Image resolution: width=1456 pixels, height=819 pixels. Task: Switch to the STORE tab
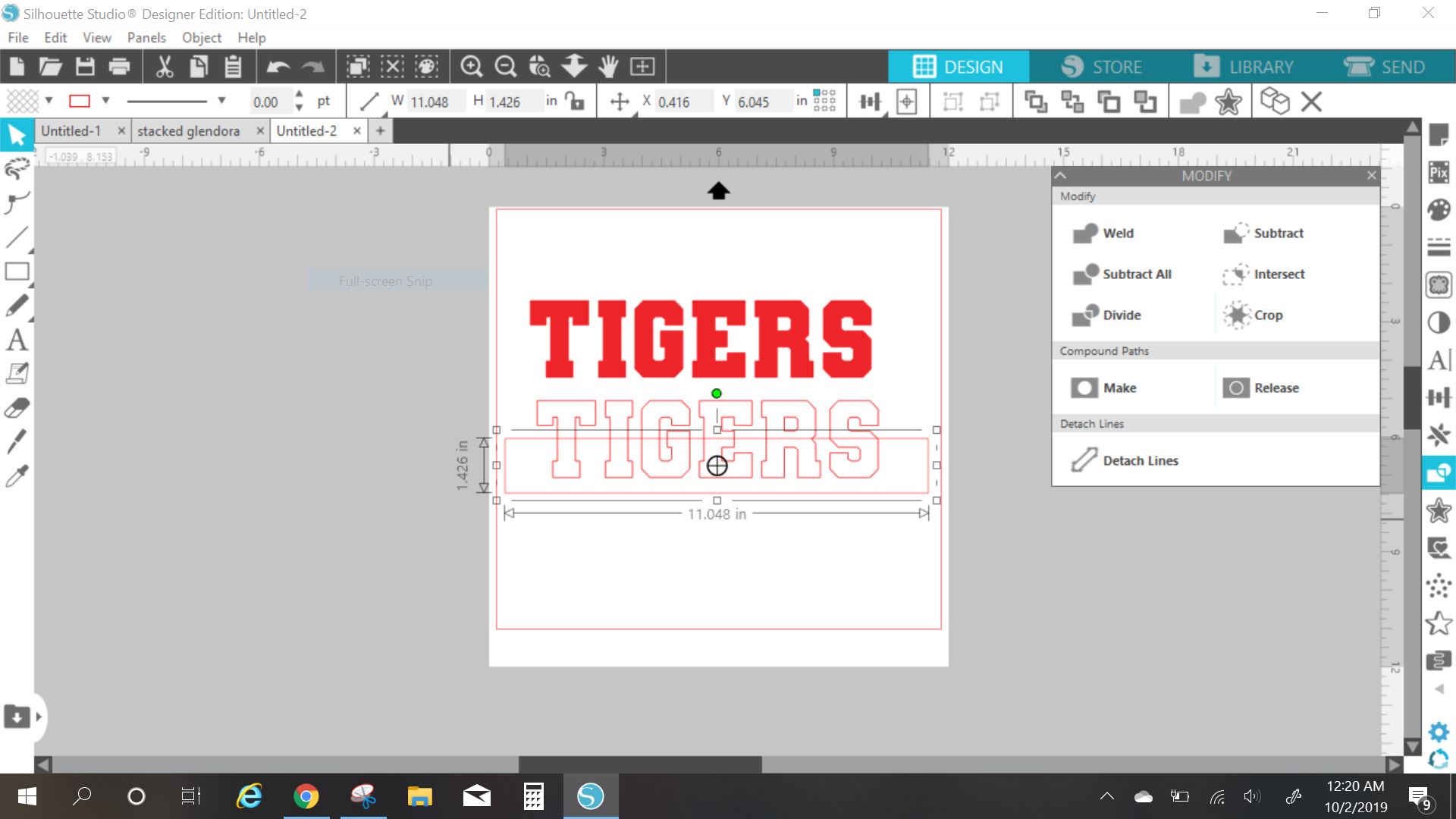point(1102,67)
